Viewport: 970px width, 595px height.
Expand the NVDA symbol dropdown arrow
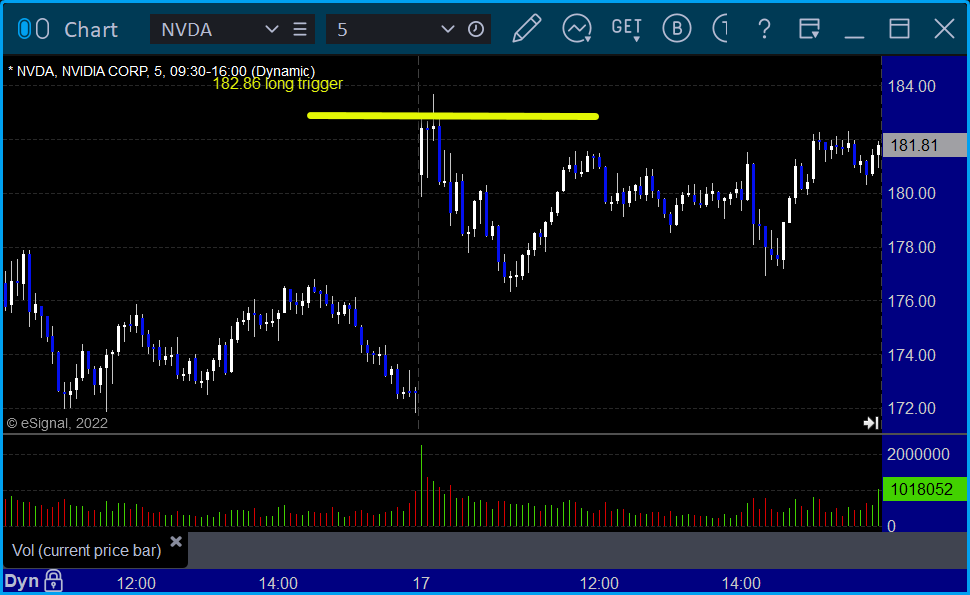(272, 29)
